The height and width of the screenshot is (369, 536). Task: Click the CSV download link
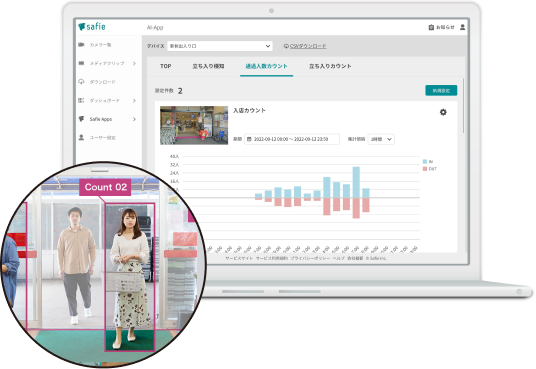(308, 46)
